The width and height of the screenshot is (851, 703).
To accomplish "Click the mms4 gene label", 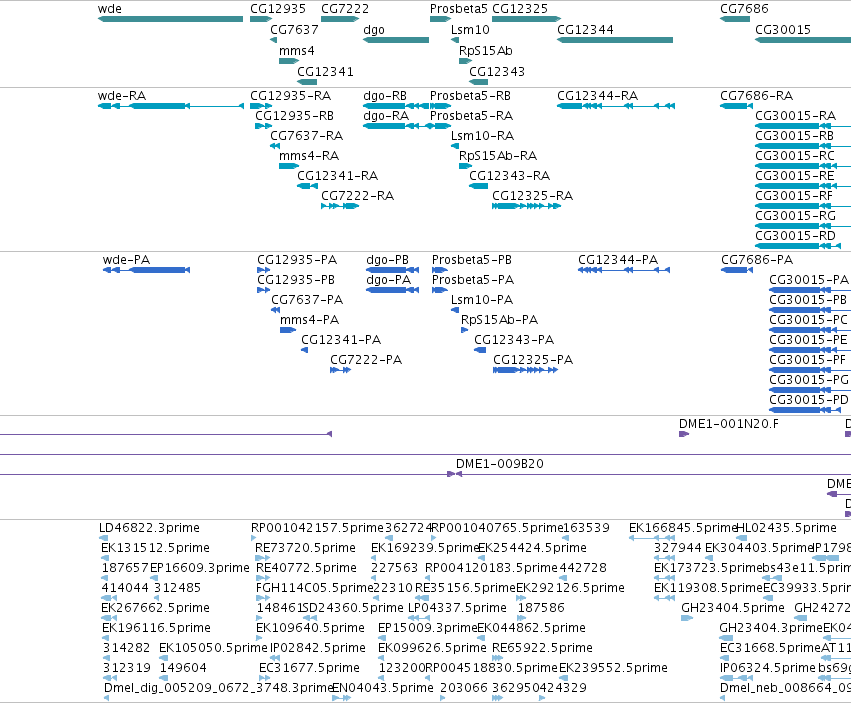I will 296,50.
